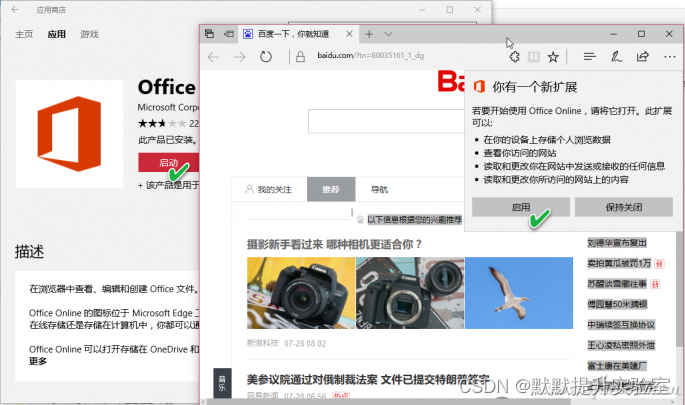This screenshot has height=405, width=685.
Task: Open the 导航 tab on Baidu
Action: [379, 190]
